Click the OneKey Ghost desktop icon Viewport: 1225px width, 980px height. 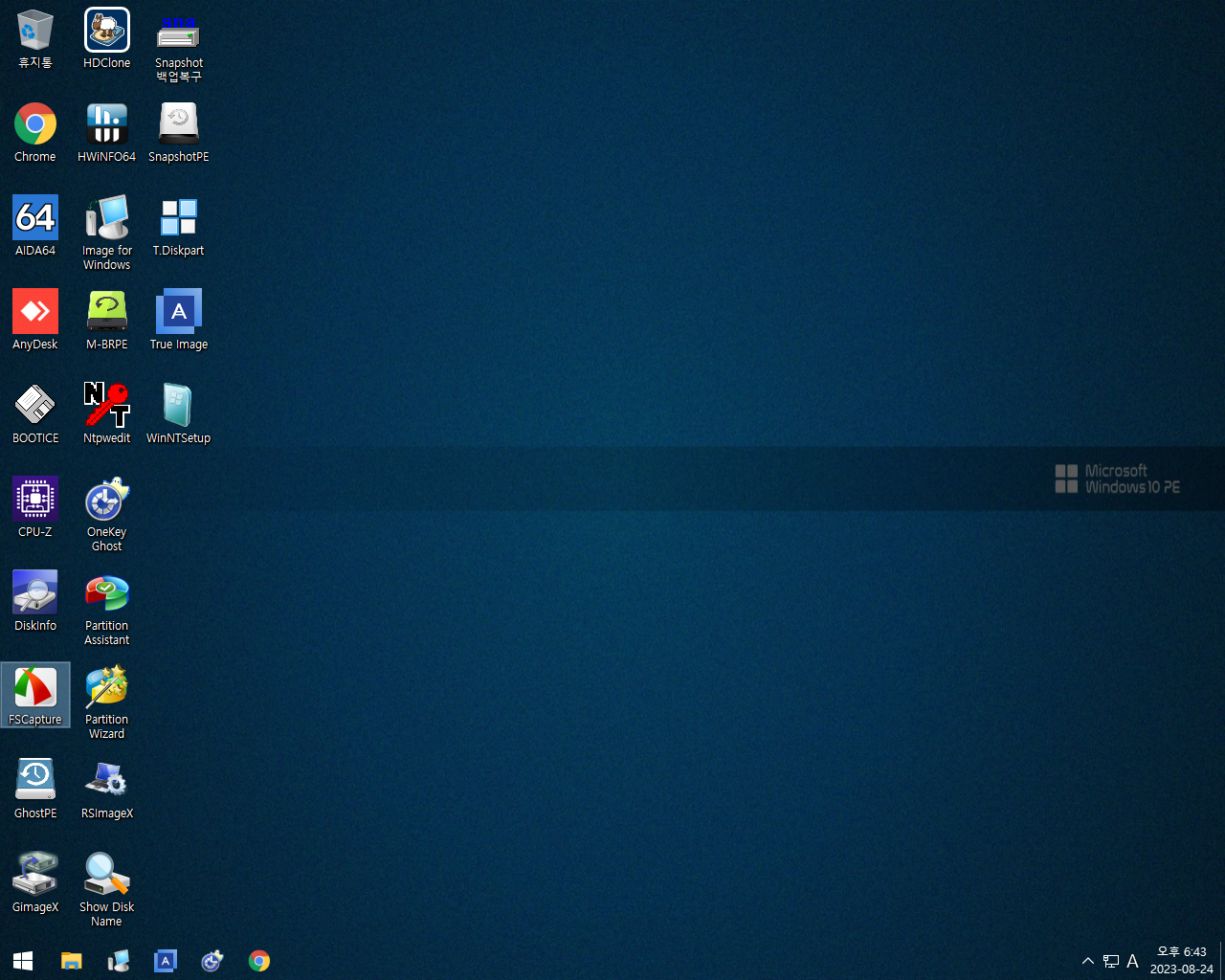click(x=107, y=515)
